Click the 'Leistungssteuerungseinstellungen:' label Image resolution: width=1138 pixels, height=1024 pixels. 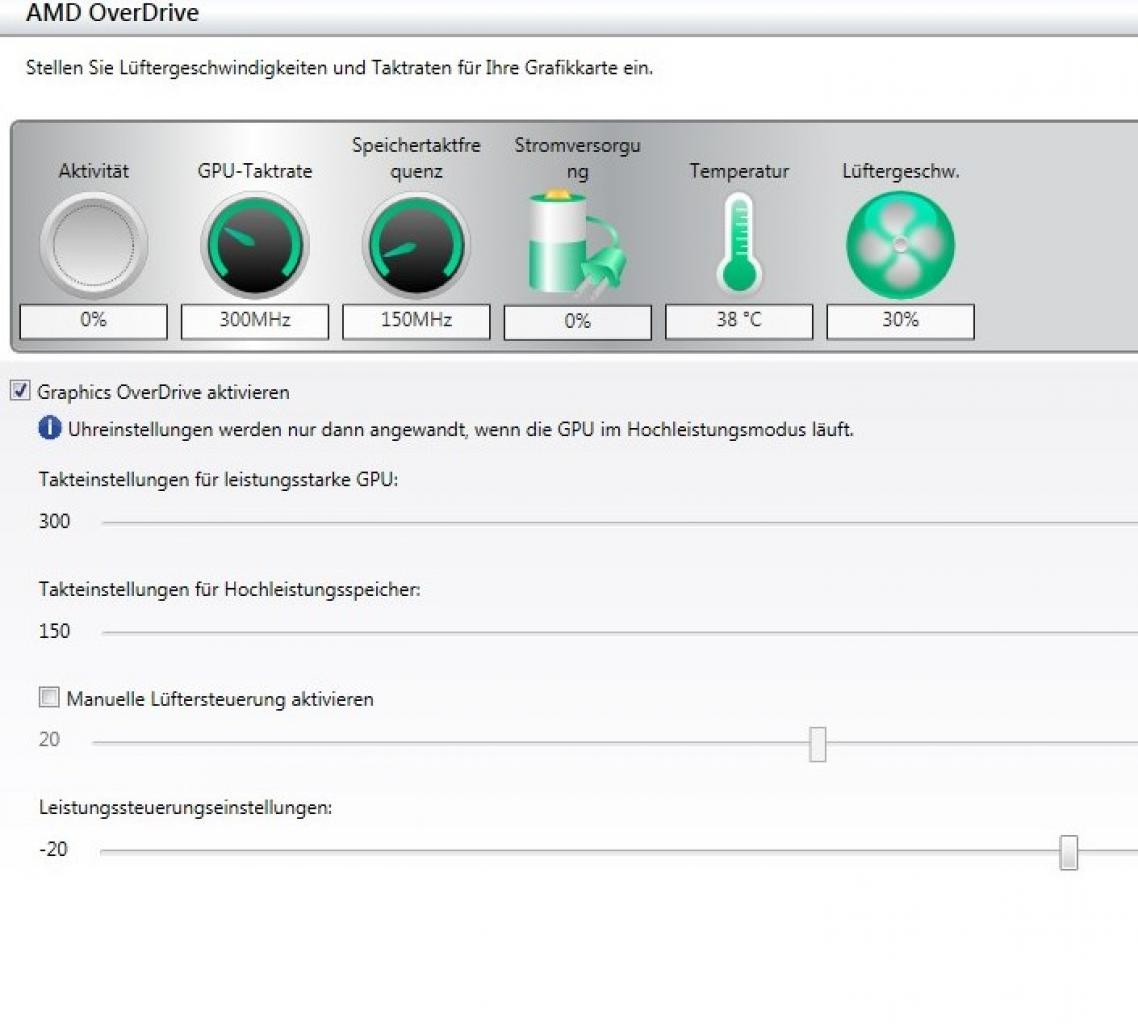[185, 808]
